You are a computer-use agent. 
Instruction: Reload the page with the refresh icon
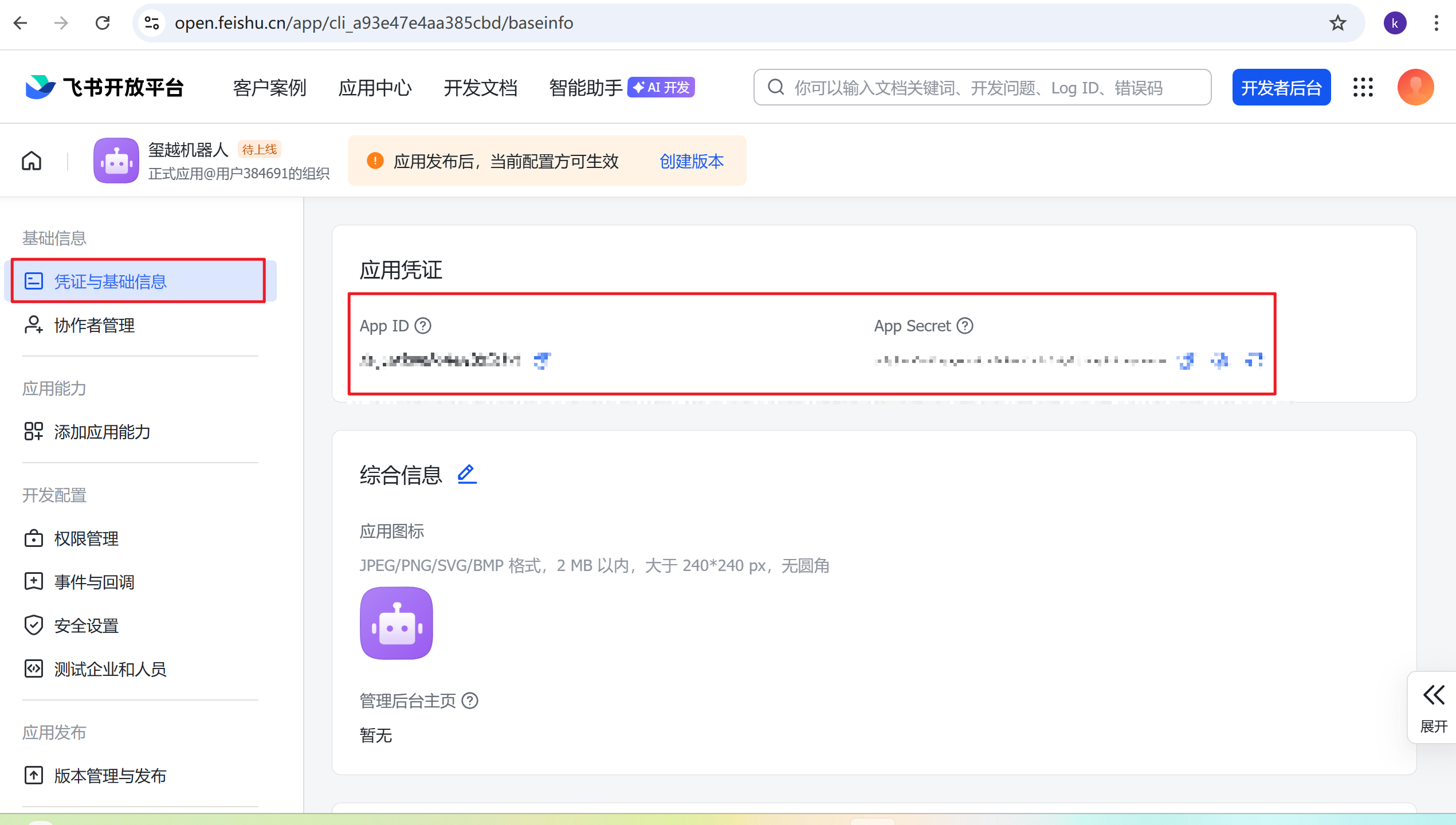(x=103, y=23)
